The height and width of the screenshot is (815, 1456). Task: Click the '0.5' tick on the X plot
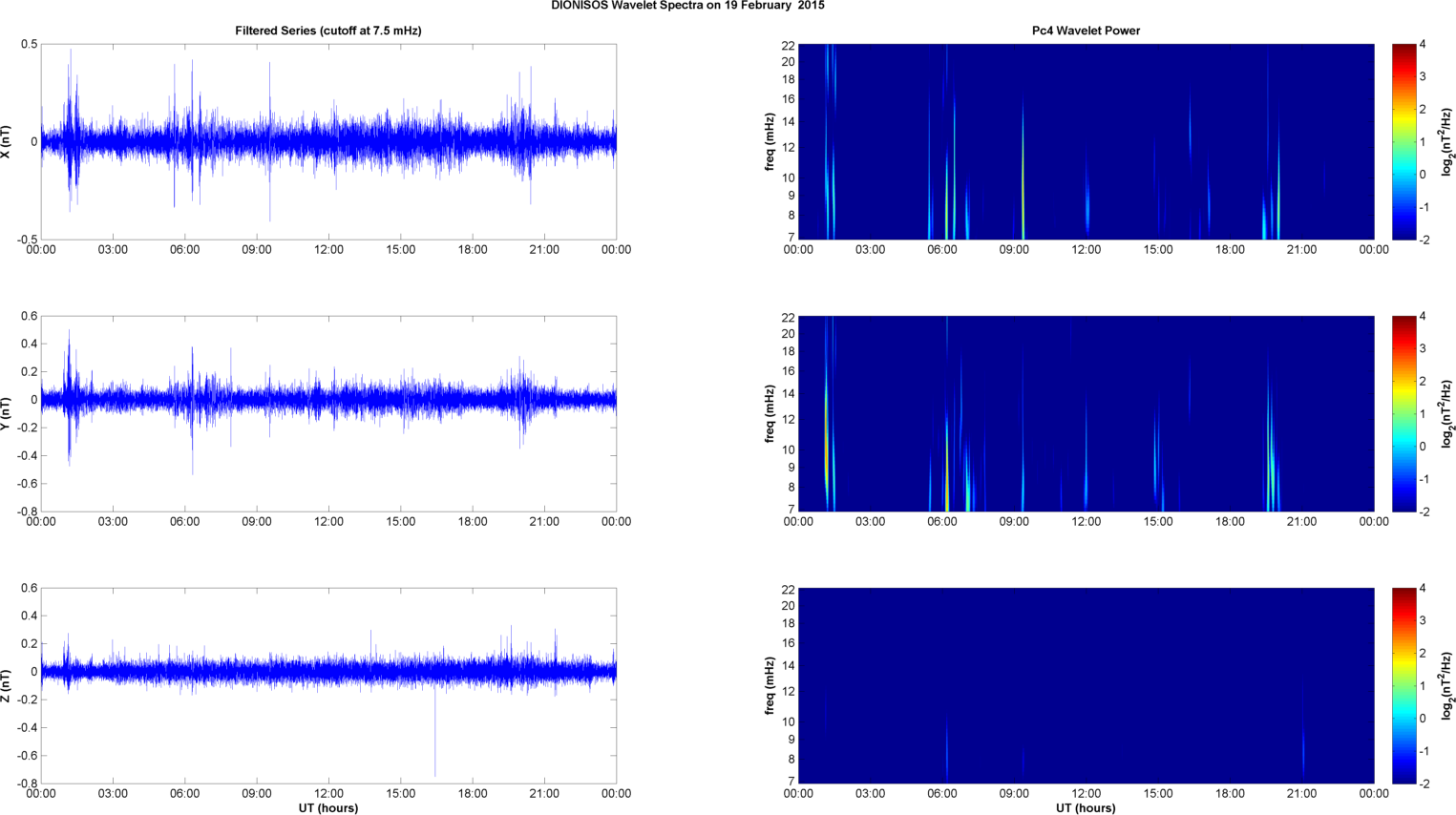(29, 45)
